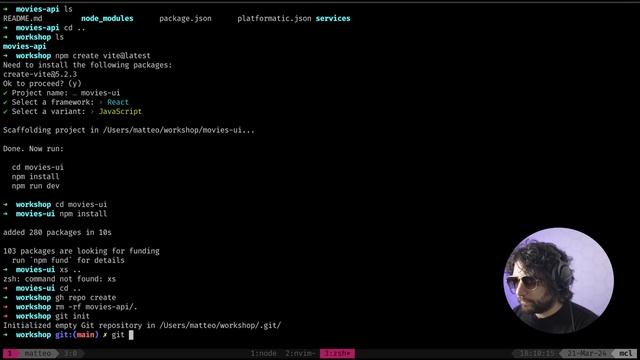
Task: Click the 'rm -rf movies-api/.' command
Action: point(96,307)
